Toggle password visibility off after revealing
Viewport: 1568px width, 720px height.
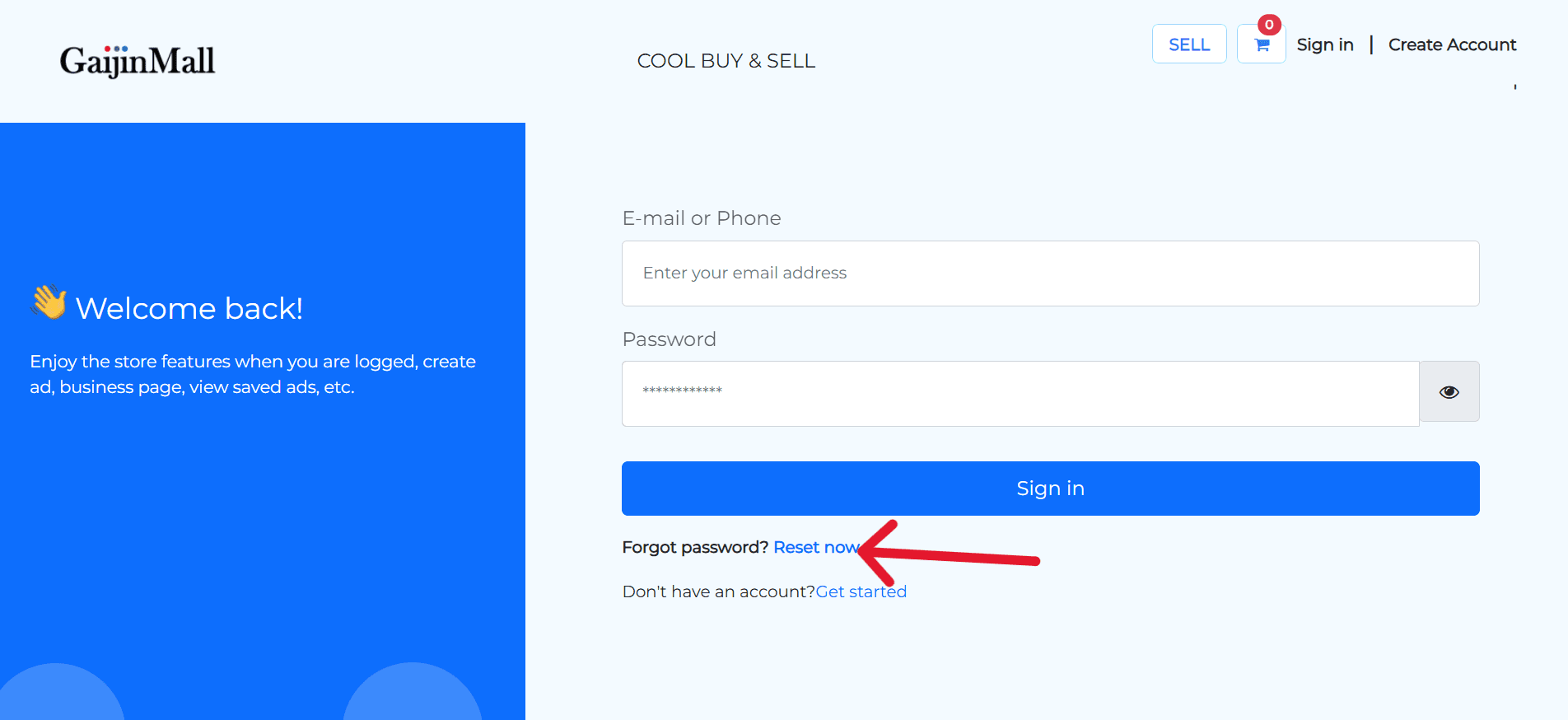pyautogui.click(x=1449, y=392)
